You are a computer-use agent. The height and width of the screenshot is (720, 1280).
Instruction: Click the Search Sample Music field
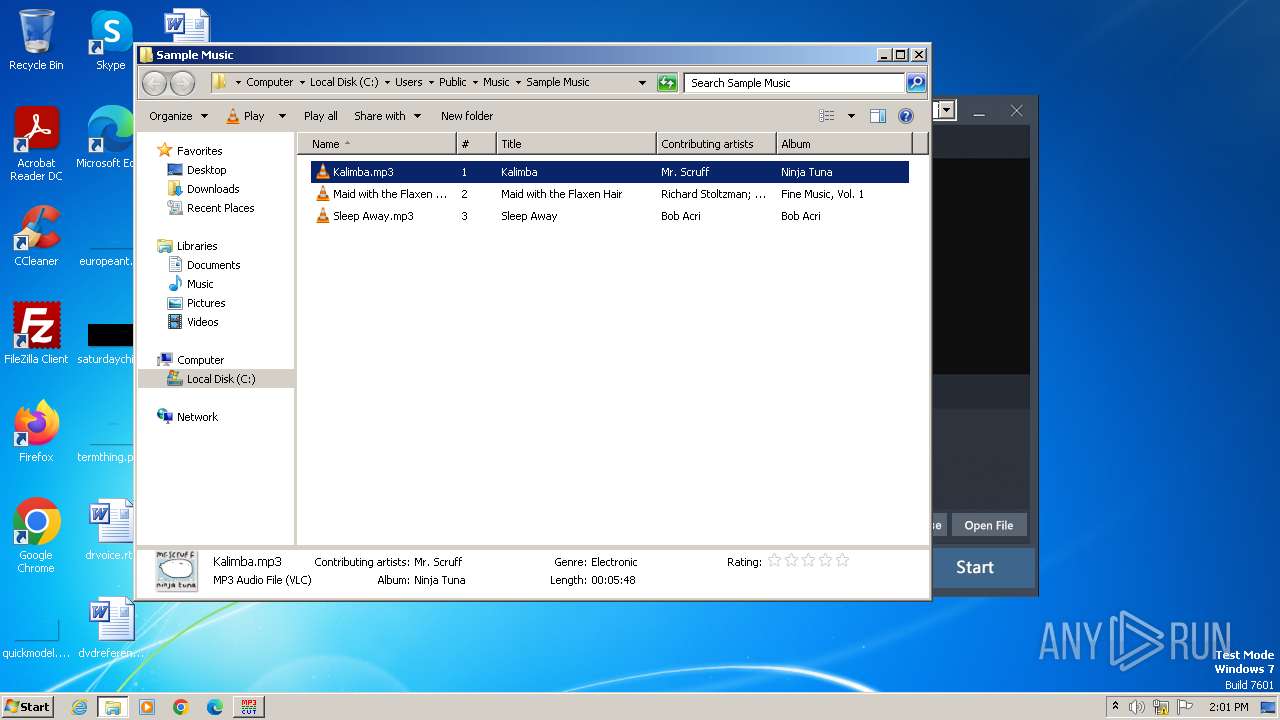[x=795, y=83]
